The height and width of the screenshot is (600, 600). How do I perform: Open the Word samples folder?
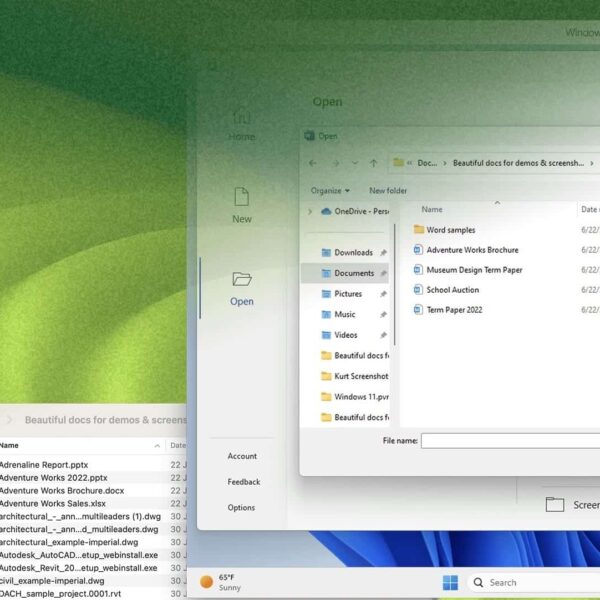tap(450, 230)
